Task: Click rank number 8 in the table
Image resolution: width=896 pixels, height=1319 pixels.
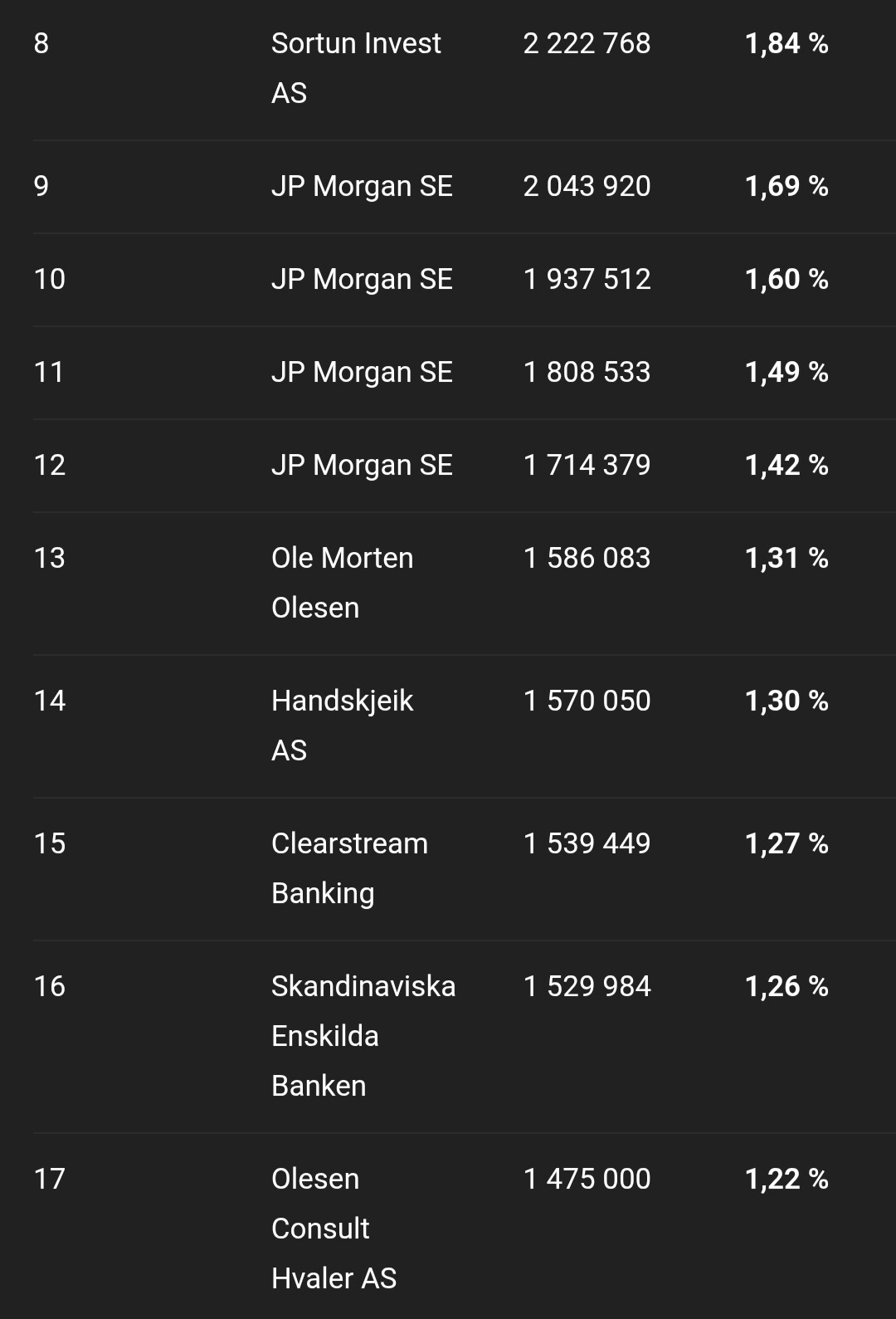Action: point(41,43)
